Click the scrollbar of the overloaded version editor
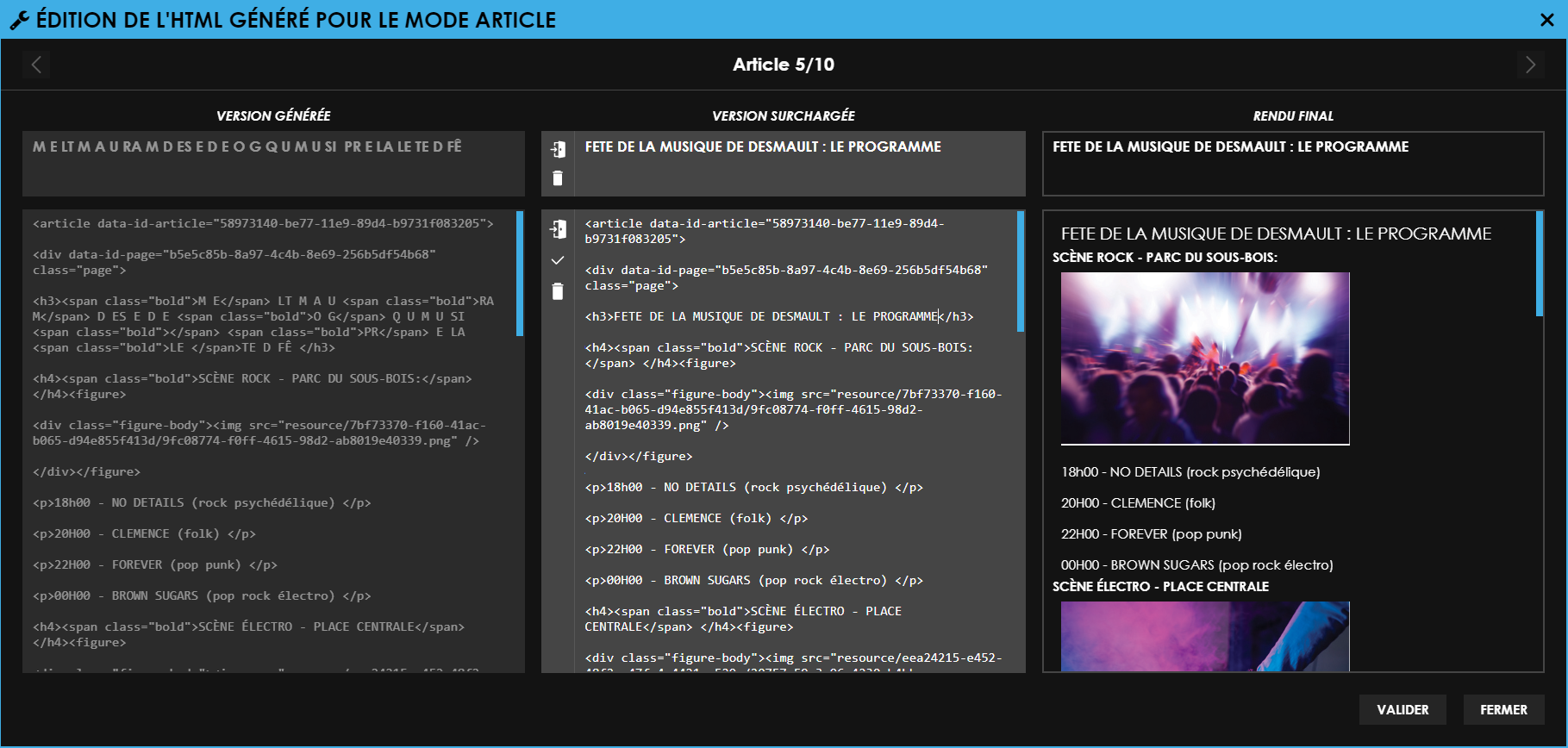This screenshot has width=1568, height=748. click(x=1021, y=271)
